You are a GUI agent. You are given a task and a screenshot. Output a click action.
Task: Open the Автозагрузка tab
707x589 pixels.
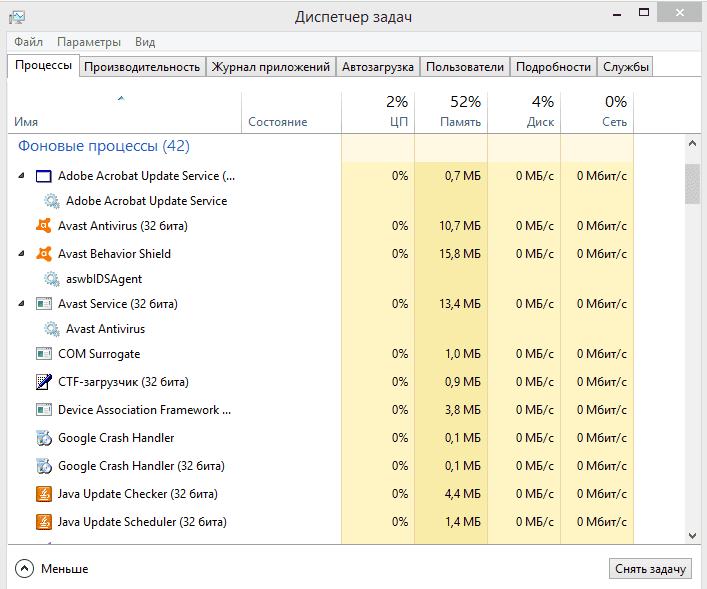pyautogui.click(x=377, y=67)
